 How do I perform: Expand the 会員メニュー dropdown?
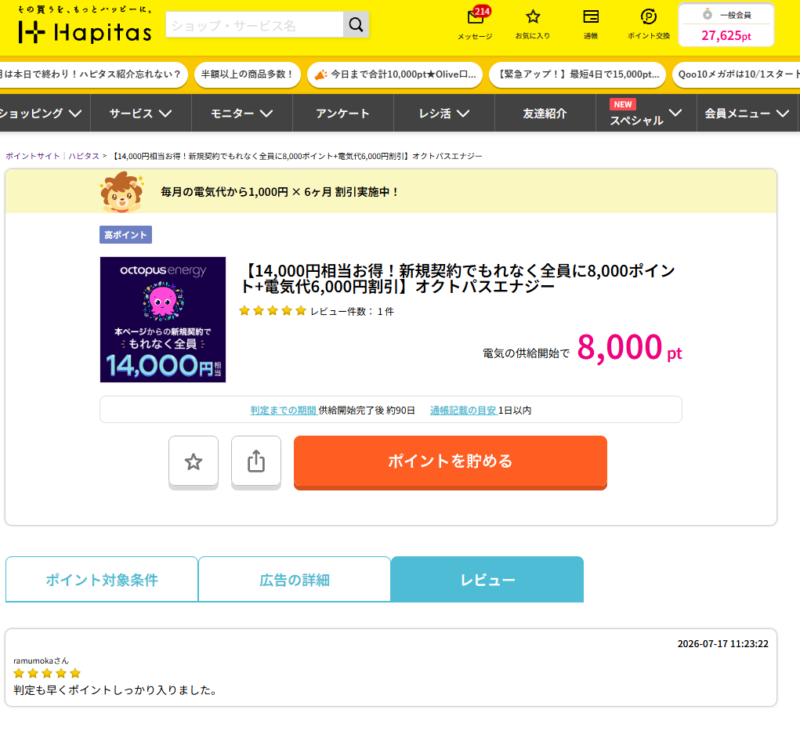pyautogui.click(x=746, y=113)
